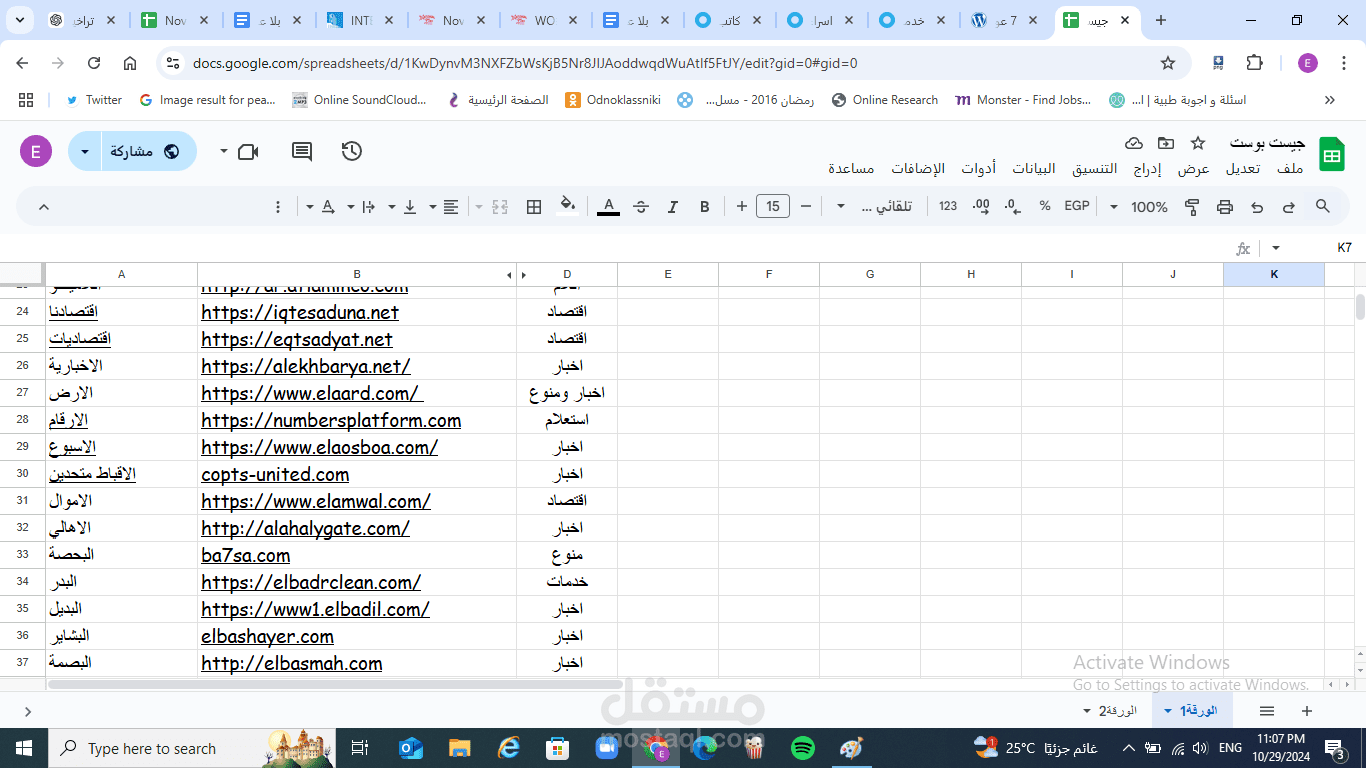Open the three-dot more toolbar options
This screenshot has width=1366, height=768.
278,207
